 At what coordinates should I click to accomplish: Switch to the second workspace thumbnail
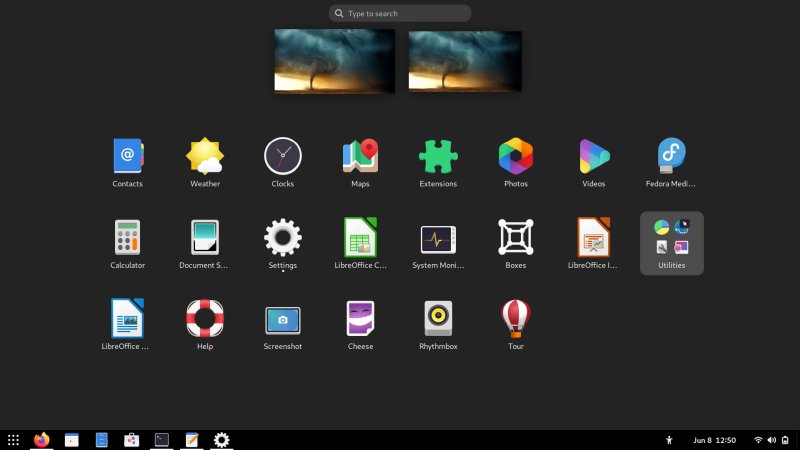pyautogui.click(x=465, y=61)
